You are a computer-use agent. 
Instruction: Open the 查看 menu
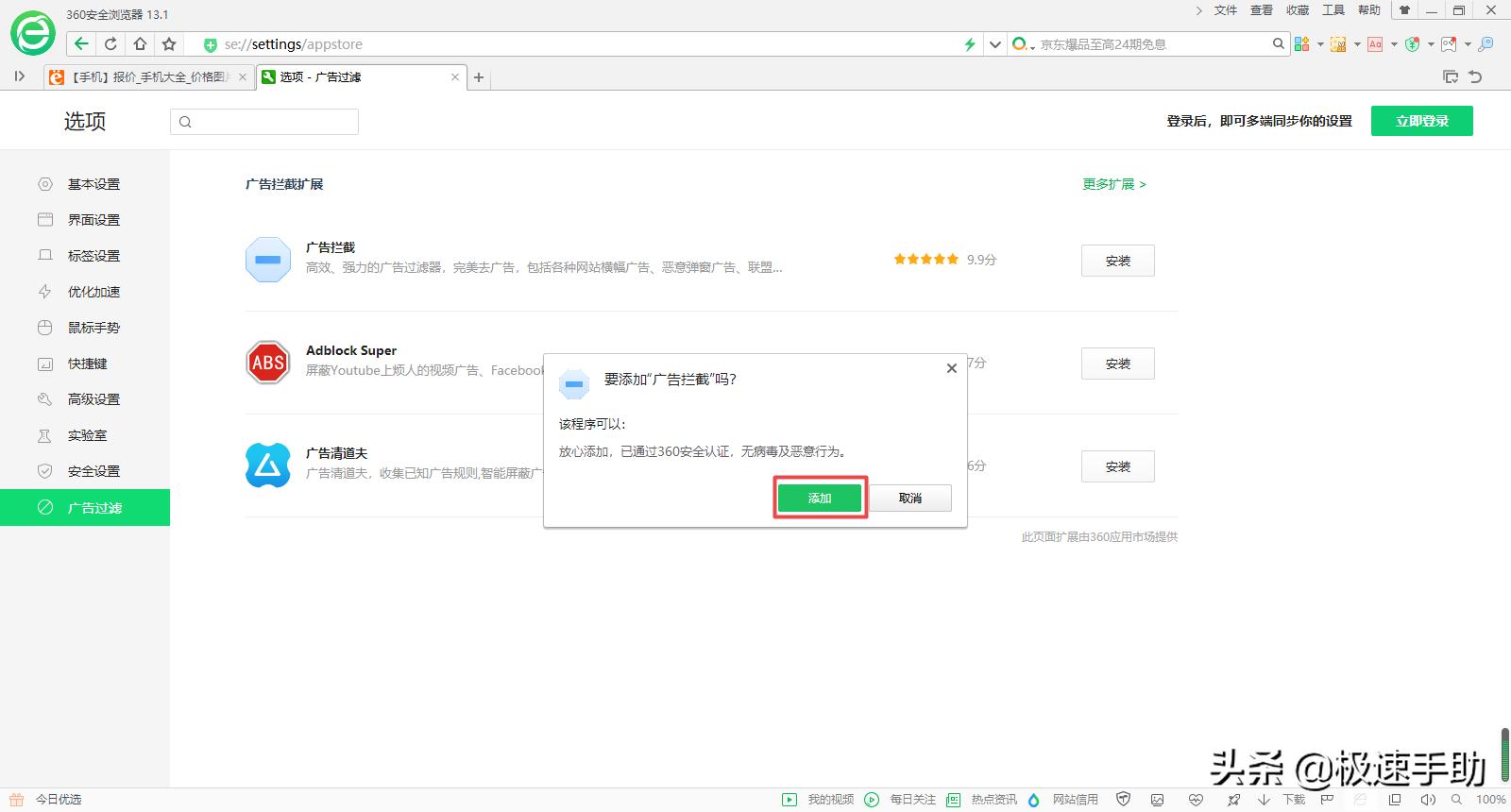coord(1262,10)
